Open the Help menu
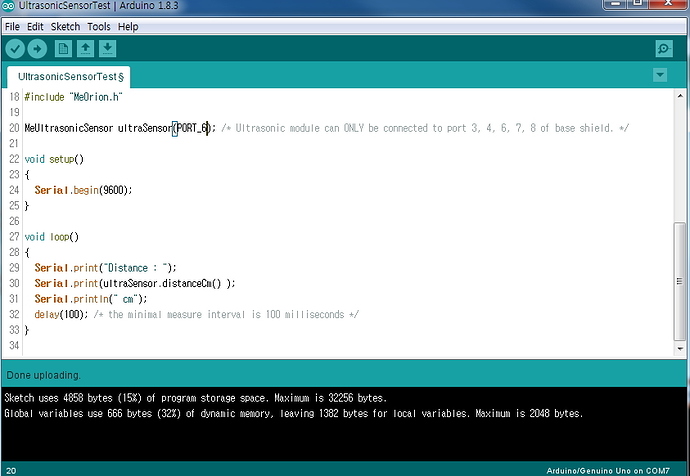690x476 pixels. (128, 27)
